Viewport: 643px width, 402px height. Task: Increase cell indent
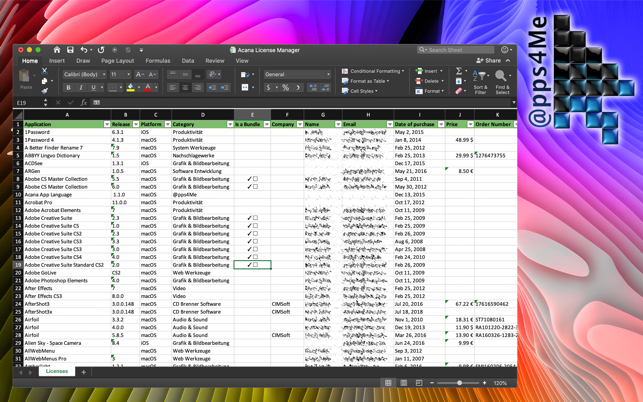[x=225, y=87]
